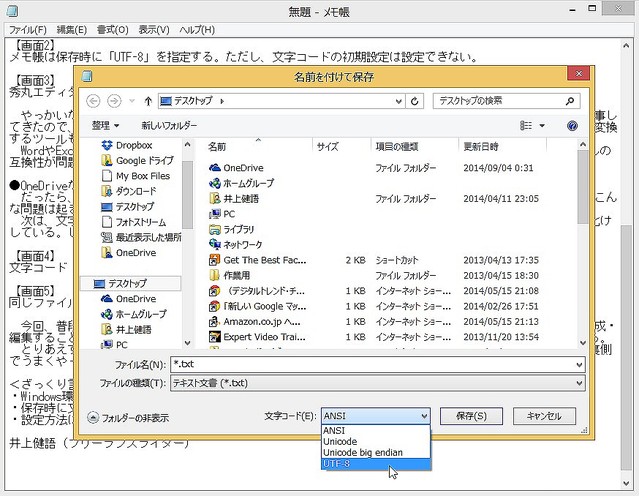Choose Unicode big endian encoding option
The height and width of the screenshot is (496, 639).
362,453
